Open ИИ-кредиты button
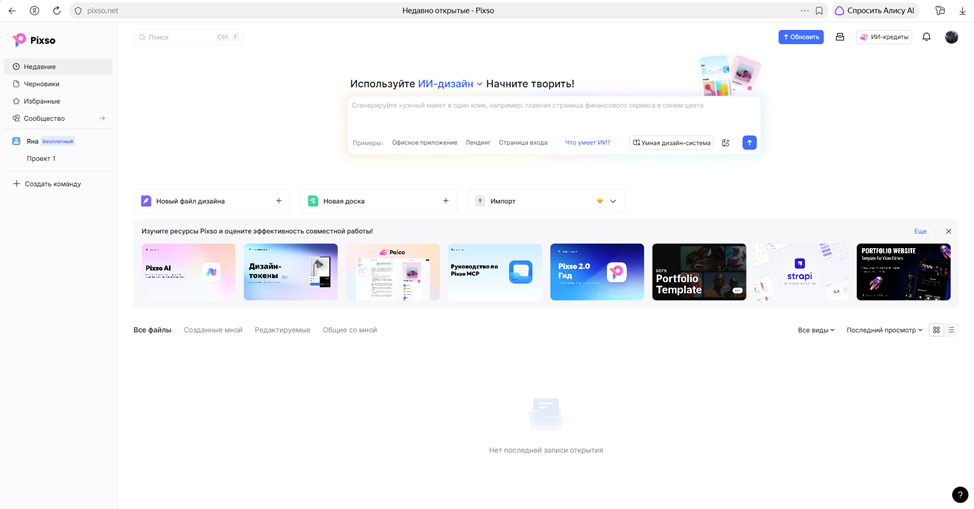The height and width of the screenshot is (509, 974). pyautogui.click(x=884, y=37)
